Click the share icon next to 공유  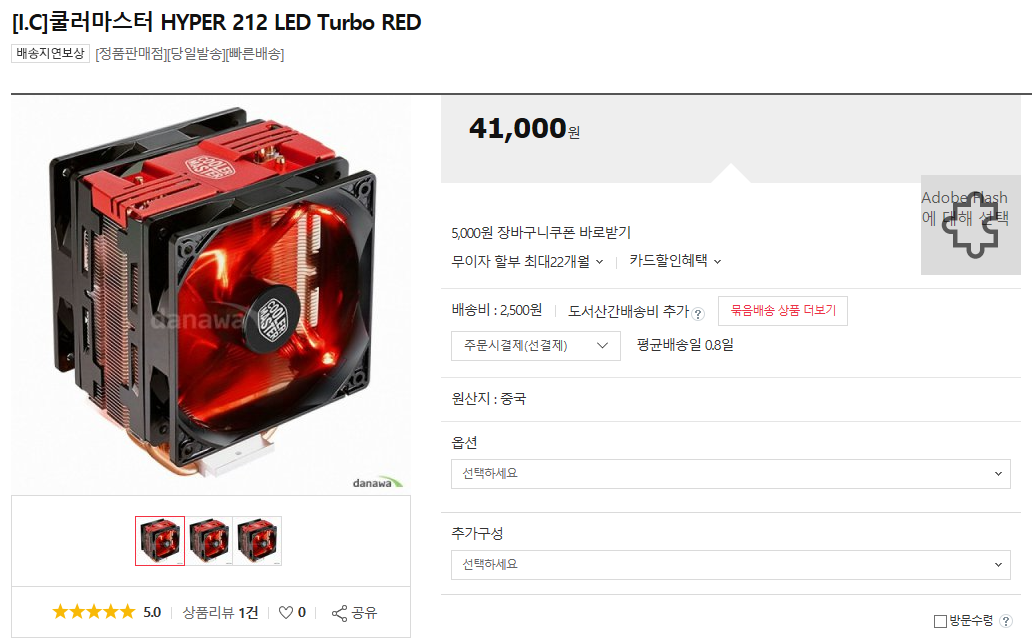[339, 614]
